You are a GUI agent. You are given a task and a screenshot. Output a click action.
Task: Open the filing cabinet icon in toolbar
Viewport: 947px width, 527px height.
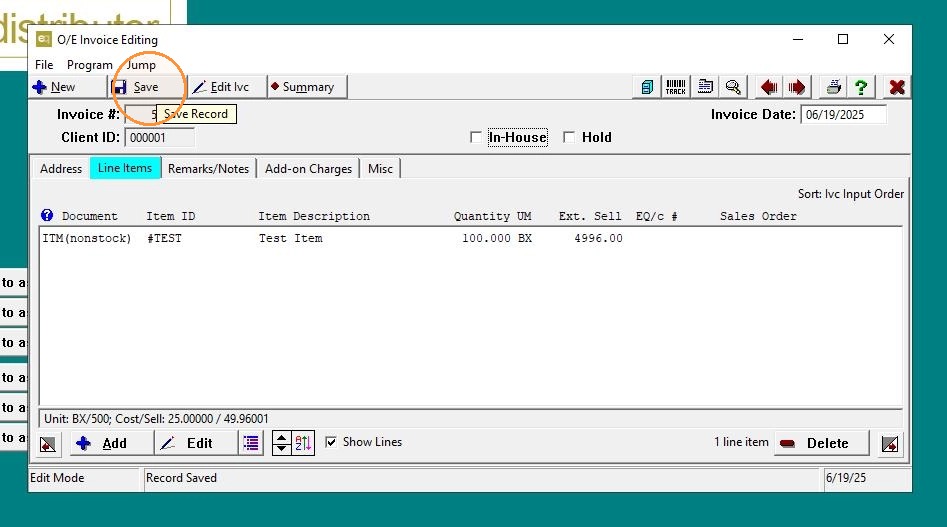click(647, 87)
